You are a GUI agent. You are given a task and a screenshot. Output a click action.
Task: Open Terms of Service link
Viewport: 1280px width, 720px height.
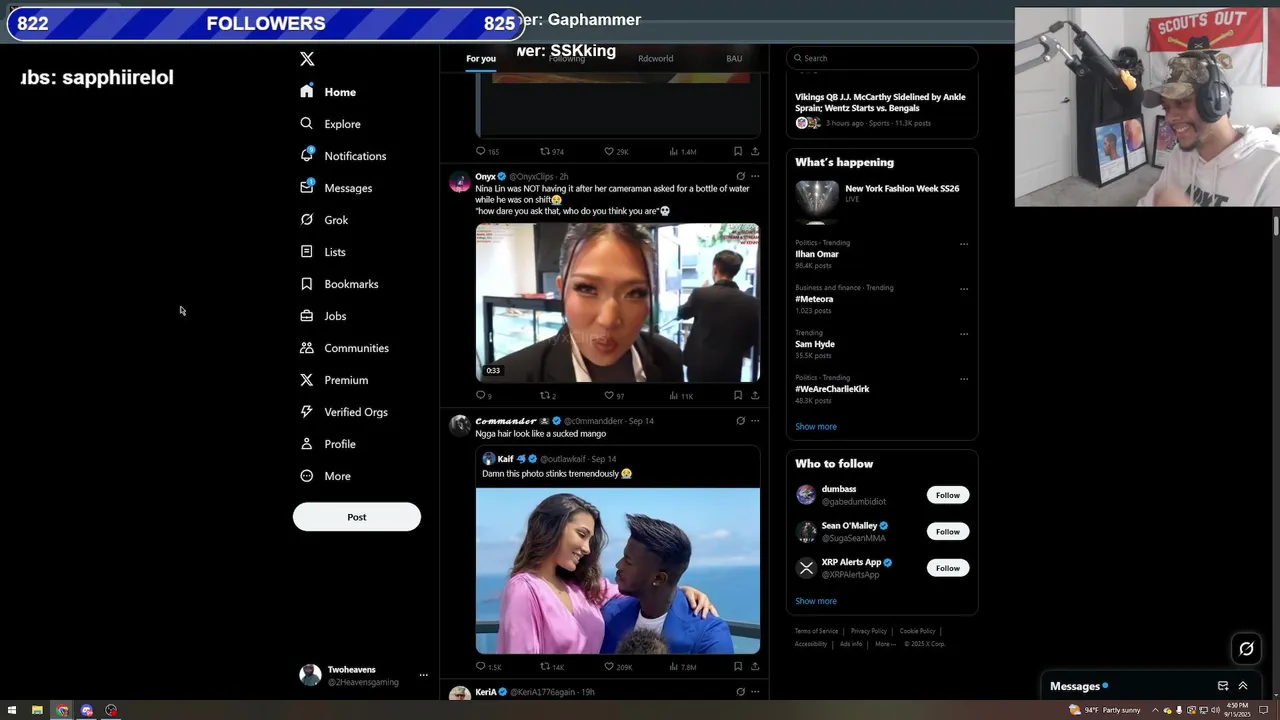pos(816,631)
